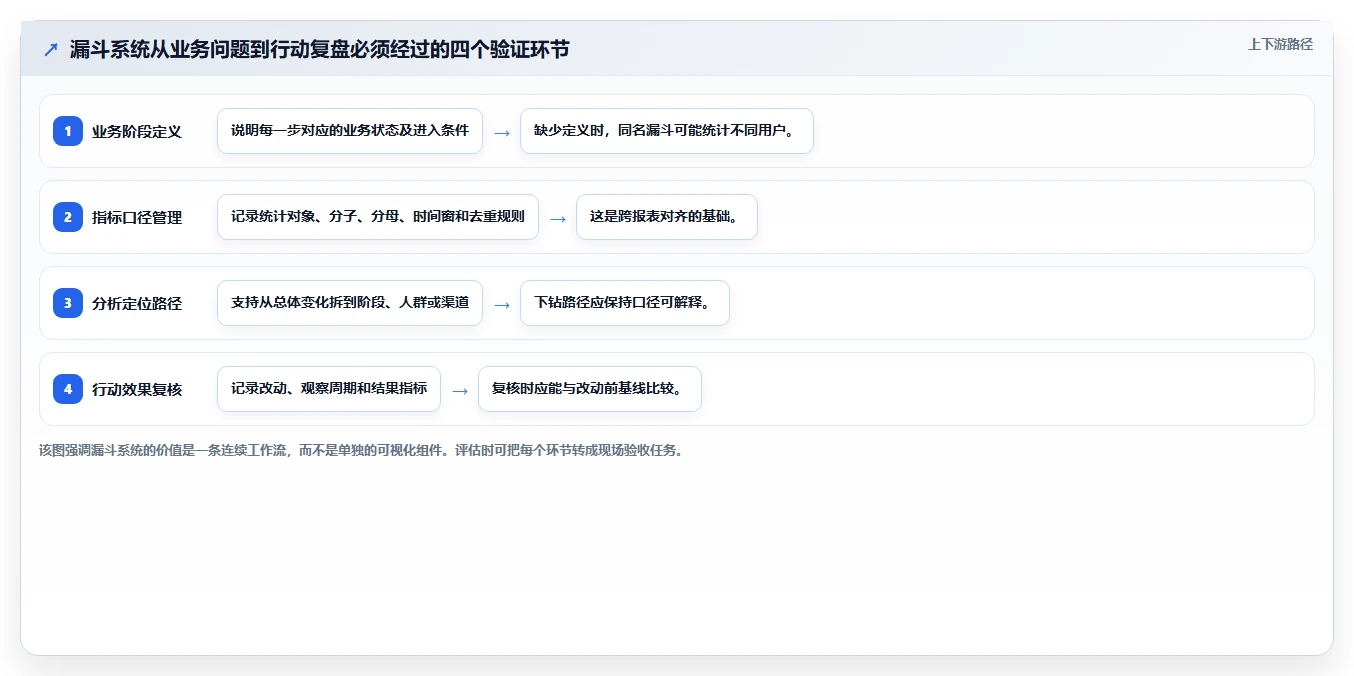Click the footnote starting 该图强调漏斗系统的价值

point(362,450)
